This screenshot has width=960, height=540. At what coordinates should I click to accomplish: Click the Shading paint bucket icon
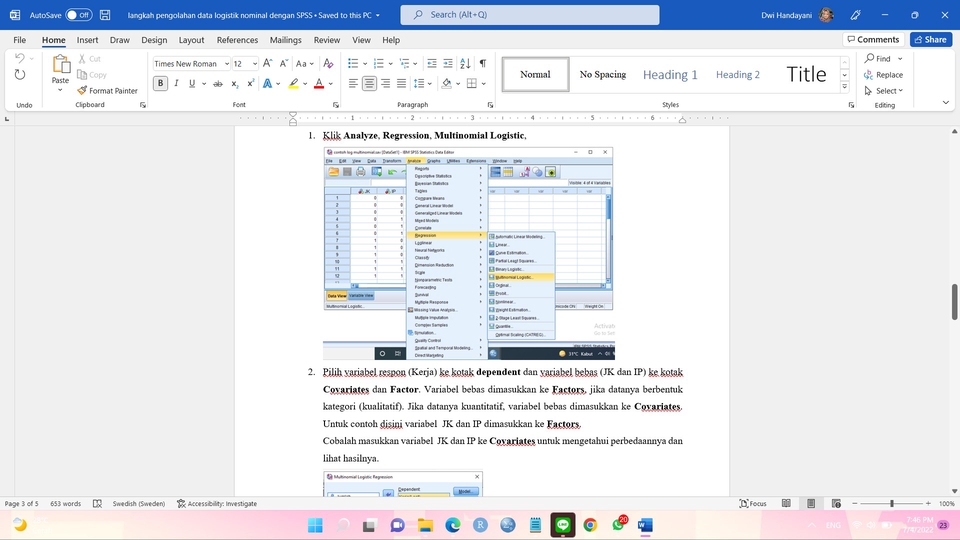(446, 83)
